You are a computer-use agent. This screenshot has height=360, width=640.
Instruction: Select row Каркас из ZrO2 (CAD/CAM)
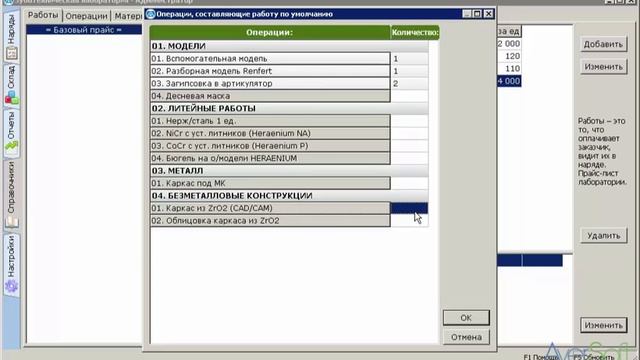270,208
